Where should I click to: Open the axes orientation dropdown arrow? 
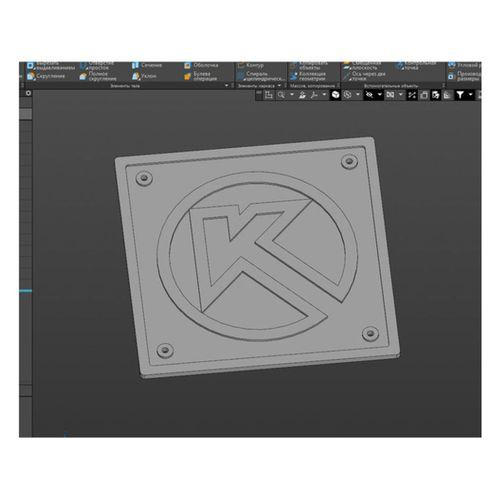pos(324,95)
